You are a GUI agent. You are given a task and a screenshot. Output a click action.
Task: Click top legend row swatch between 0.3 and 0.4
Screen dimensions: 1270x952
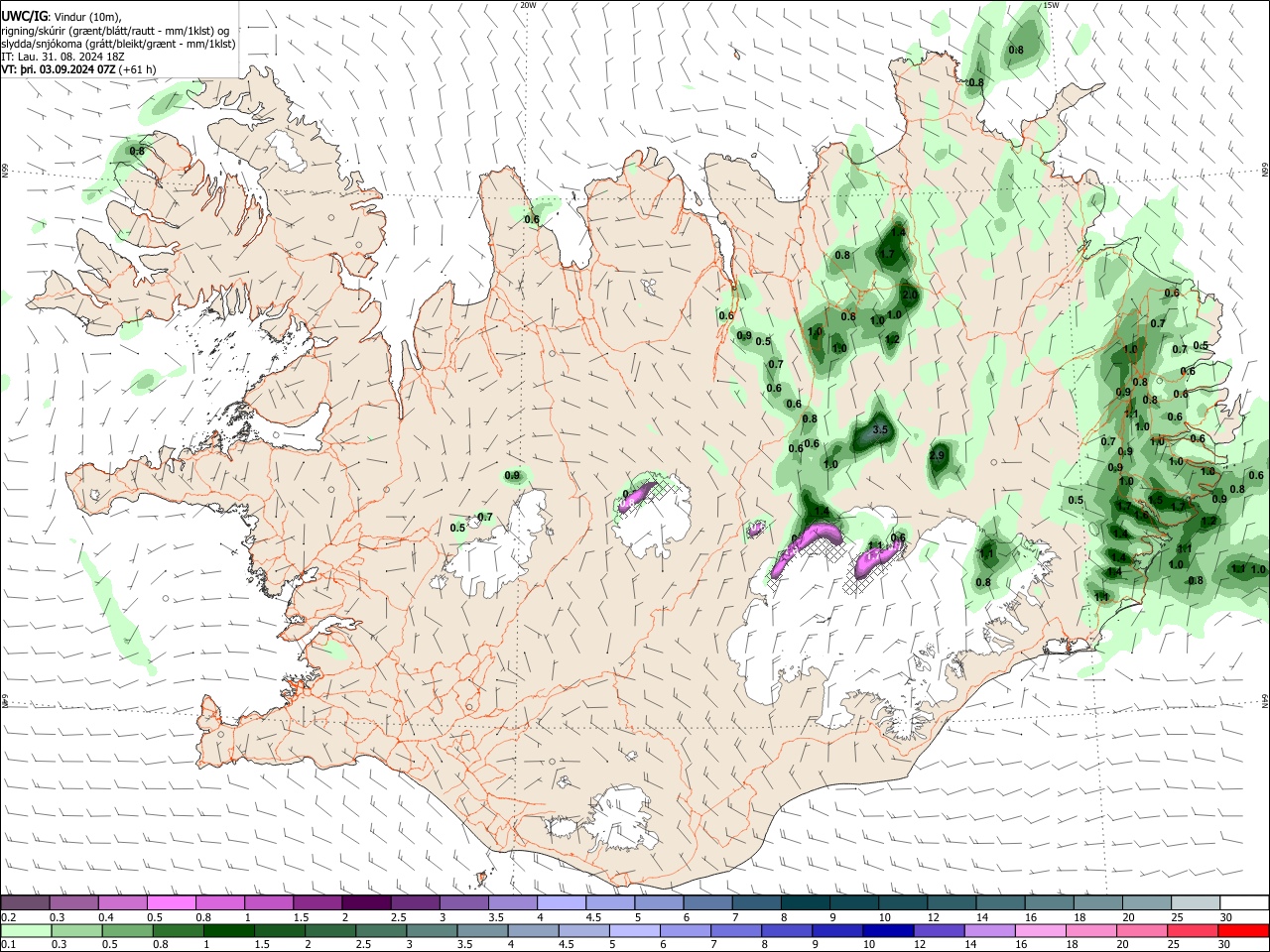(73, 902)
